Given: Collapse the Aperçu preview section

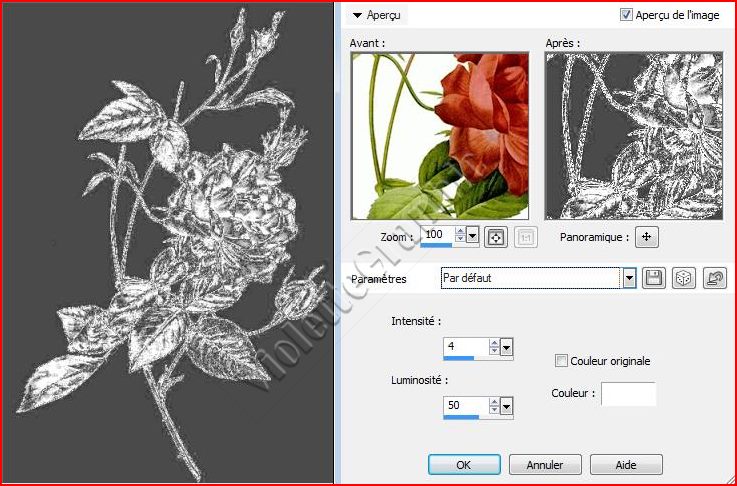Looking at the screenshot, I should (x=357, y=15).
